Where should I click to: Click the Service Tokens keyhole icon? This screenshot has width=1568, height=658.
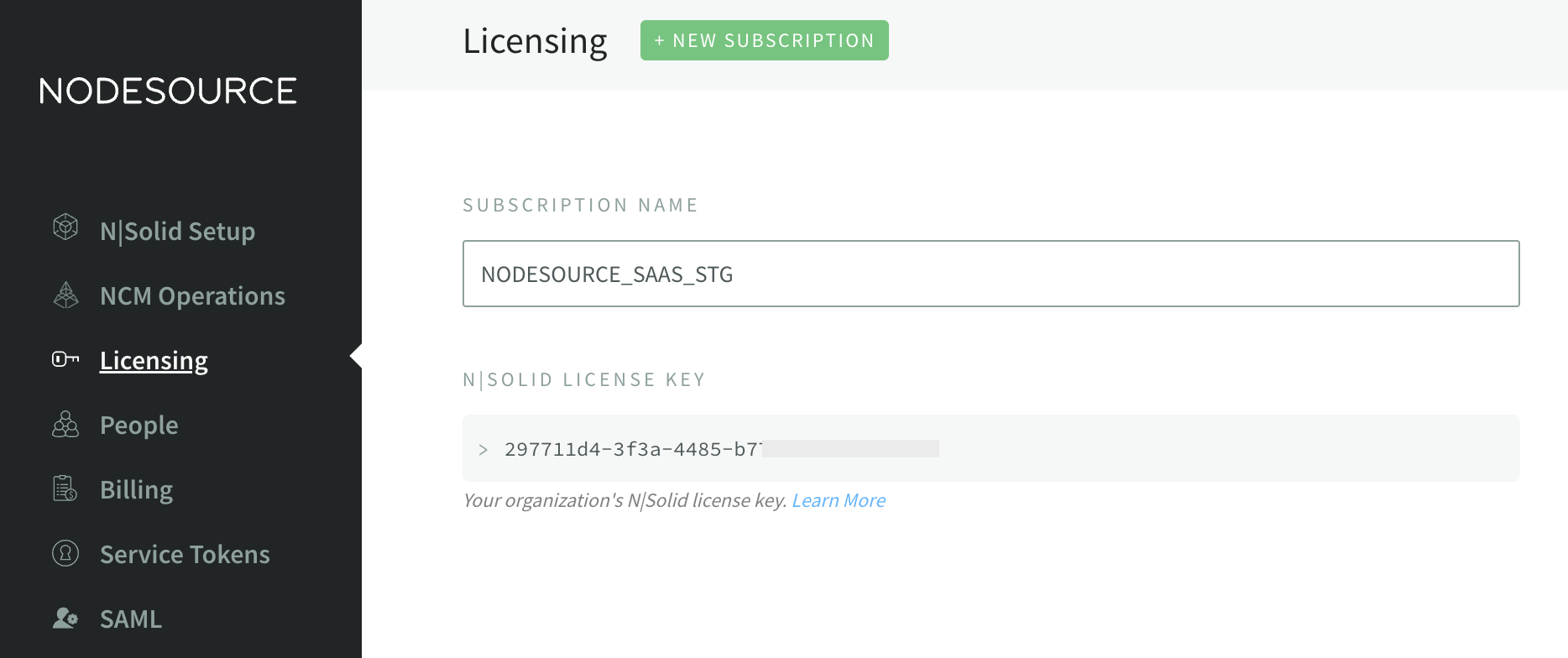[x=65, y=553]
